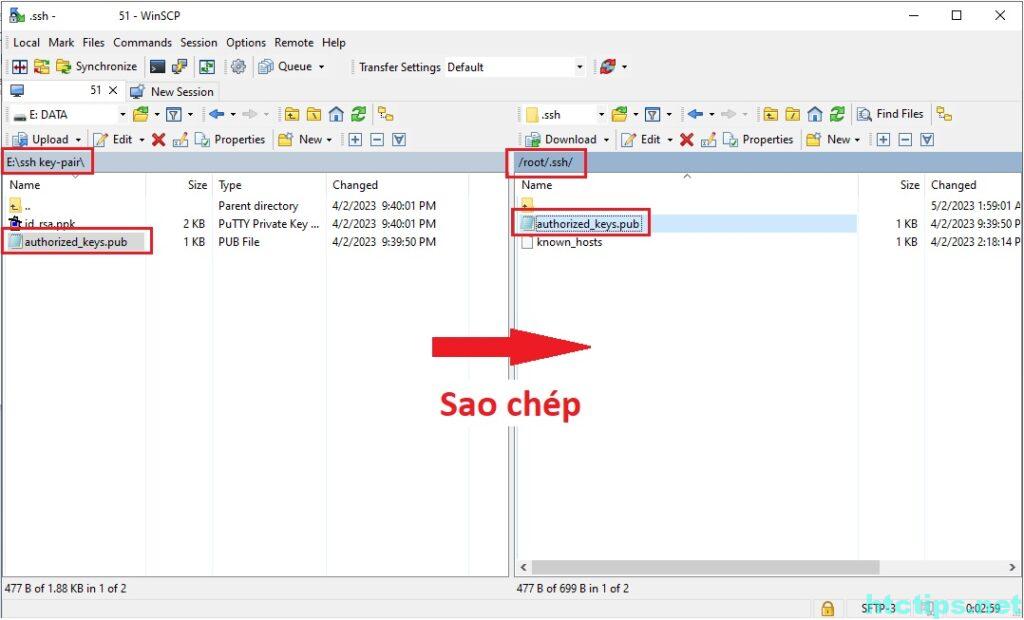Sort remote panel by Size column

[910, 186]
